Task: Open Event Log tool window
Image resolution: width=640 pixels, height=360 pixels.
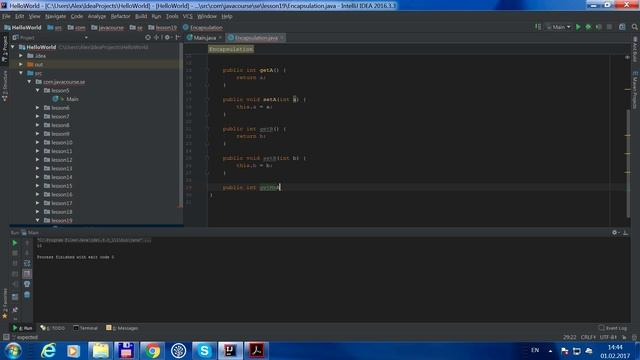Action: 613,328
